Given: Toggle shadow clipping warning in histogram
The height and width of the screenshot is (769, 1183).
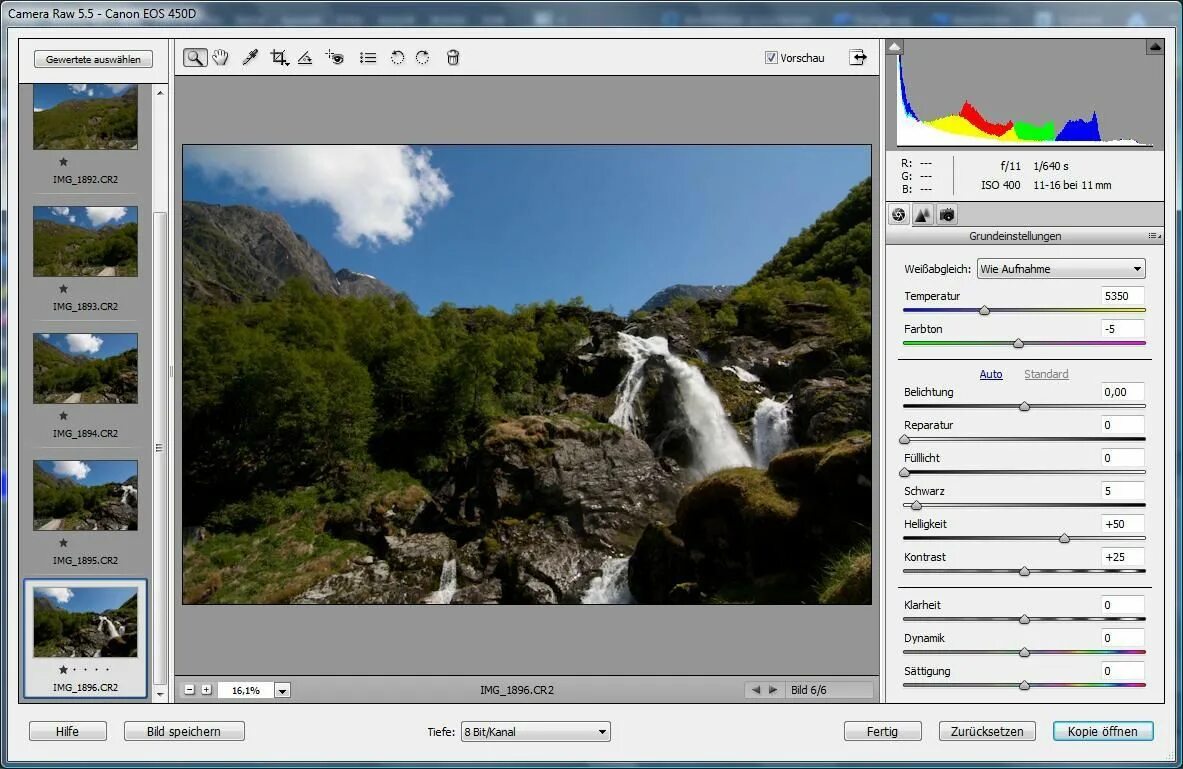Looking at the screenshot, I should (895, 47).
